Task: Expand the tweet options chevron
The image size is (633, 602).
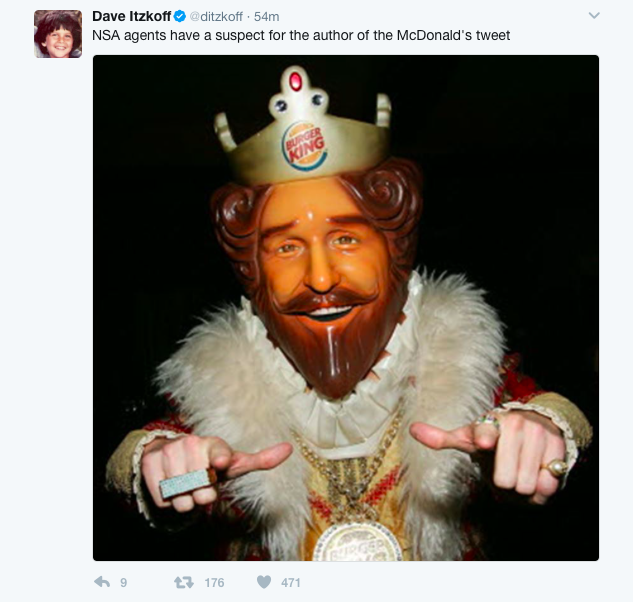Action: pos(594,16)
